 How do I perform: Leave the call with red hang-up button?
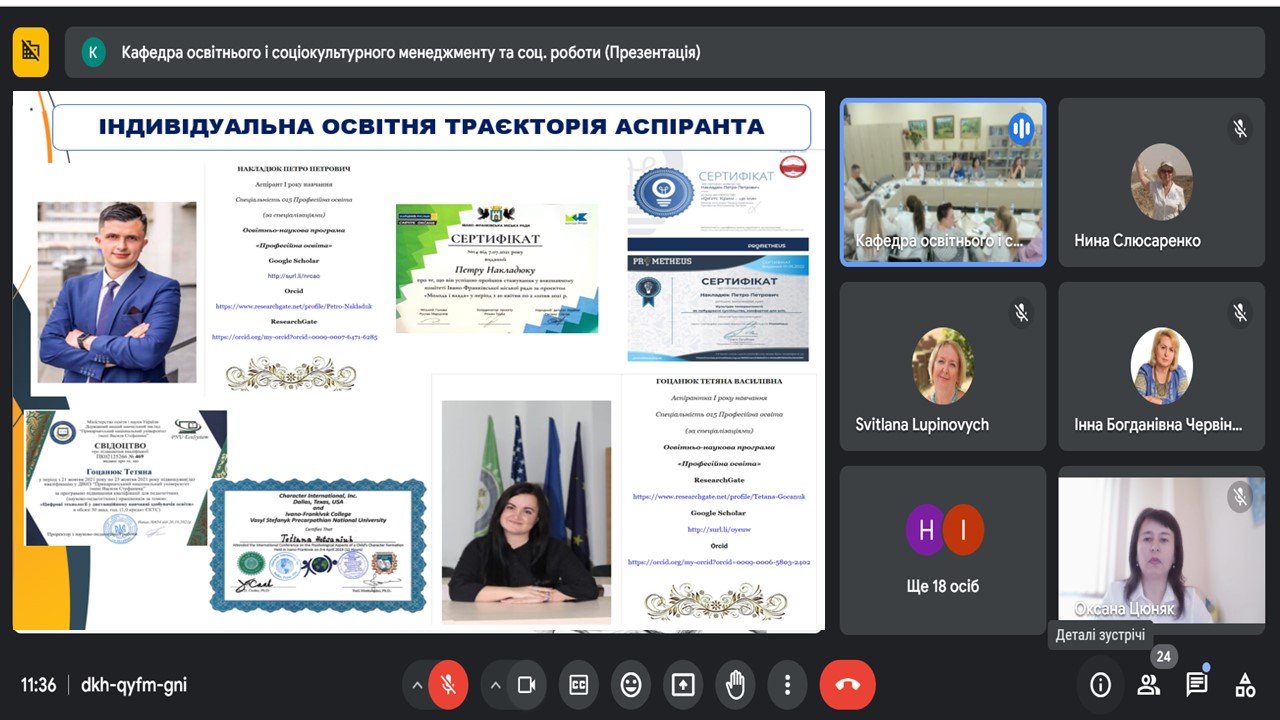pyautogui.click(x=847, y=685)
